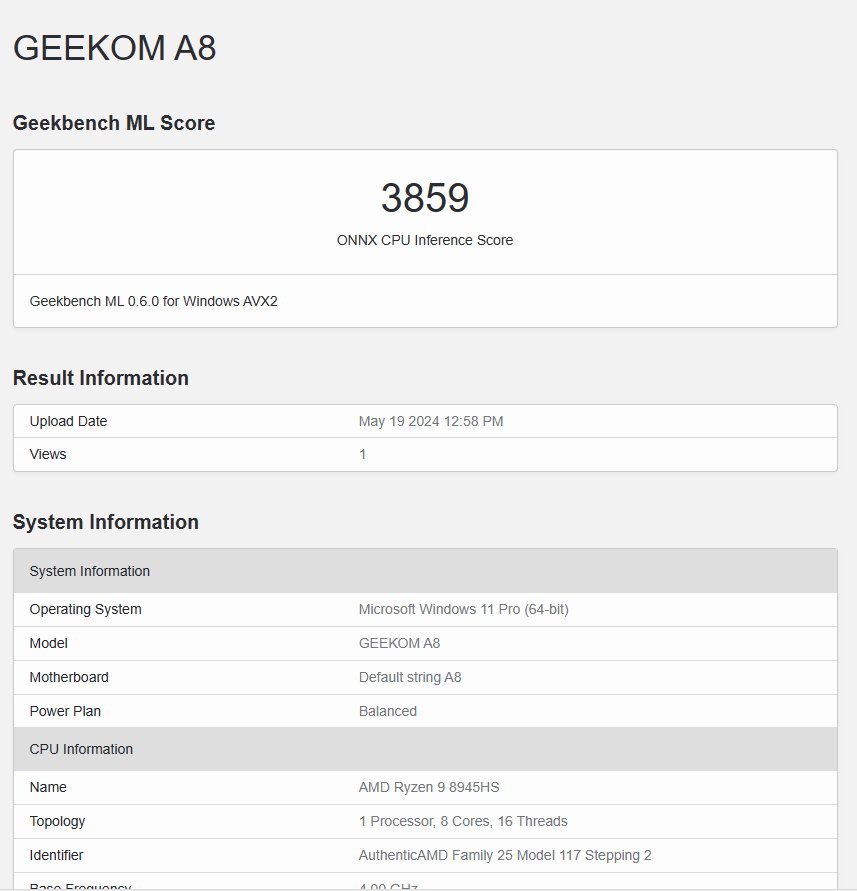Click the Upload Date row label
Image resolution: width=857 pixels, height=891 pixels.
(68, 421)
